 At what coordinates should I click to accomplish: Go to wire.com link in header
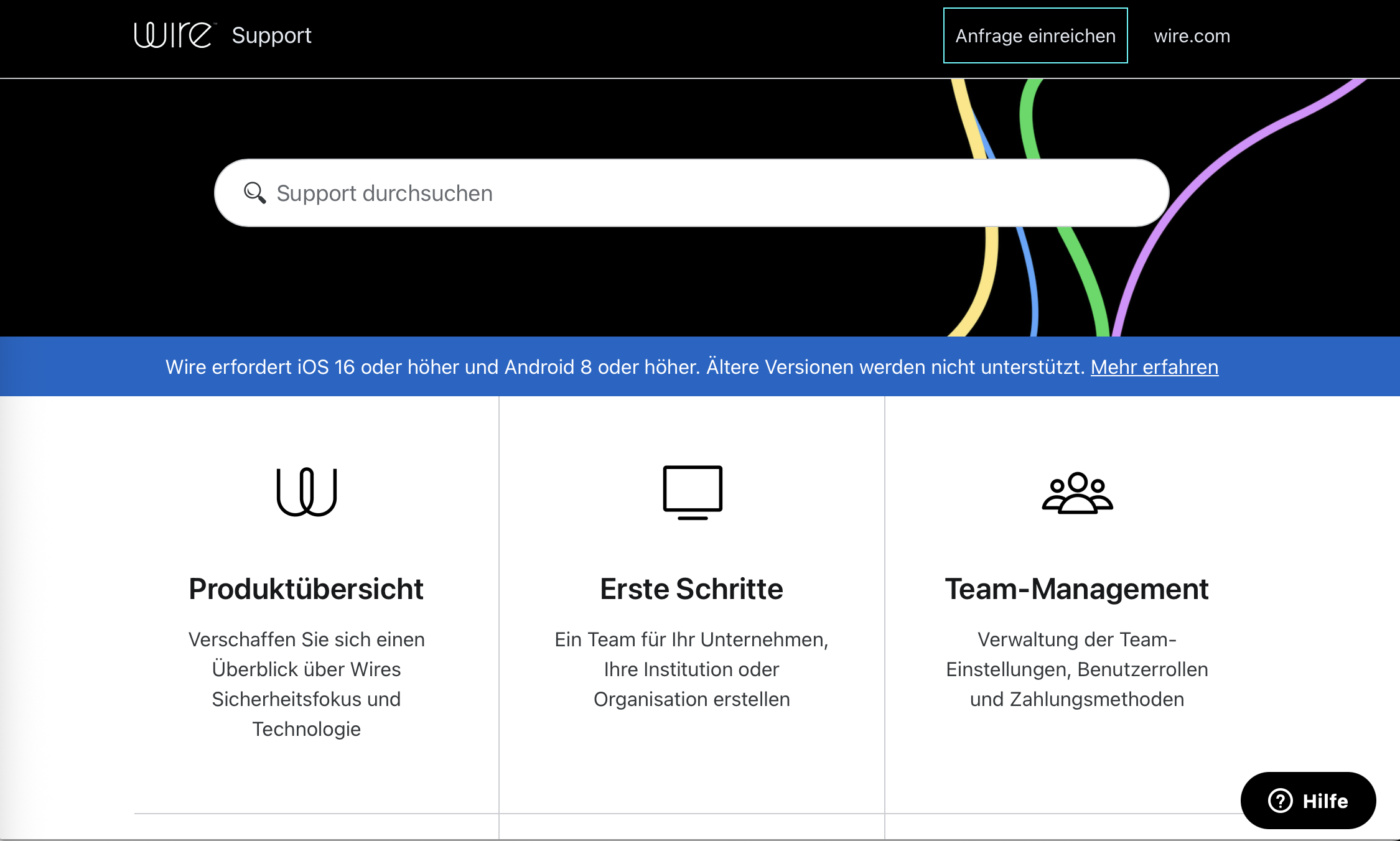1192,36
